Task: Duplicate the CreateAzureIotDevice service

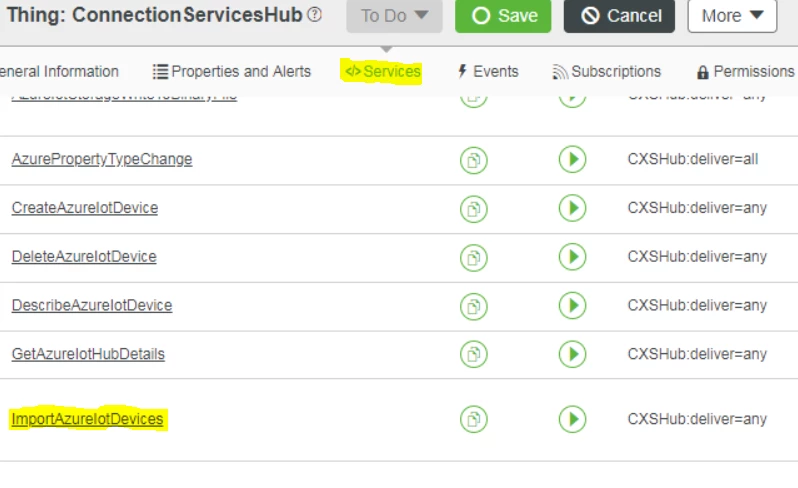Action: pyautogui.click(x=474, y=209)
